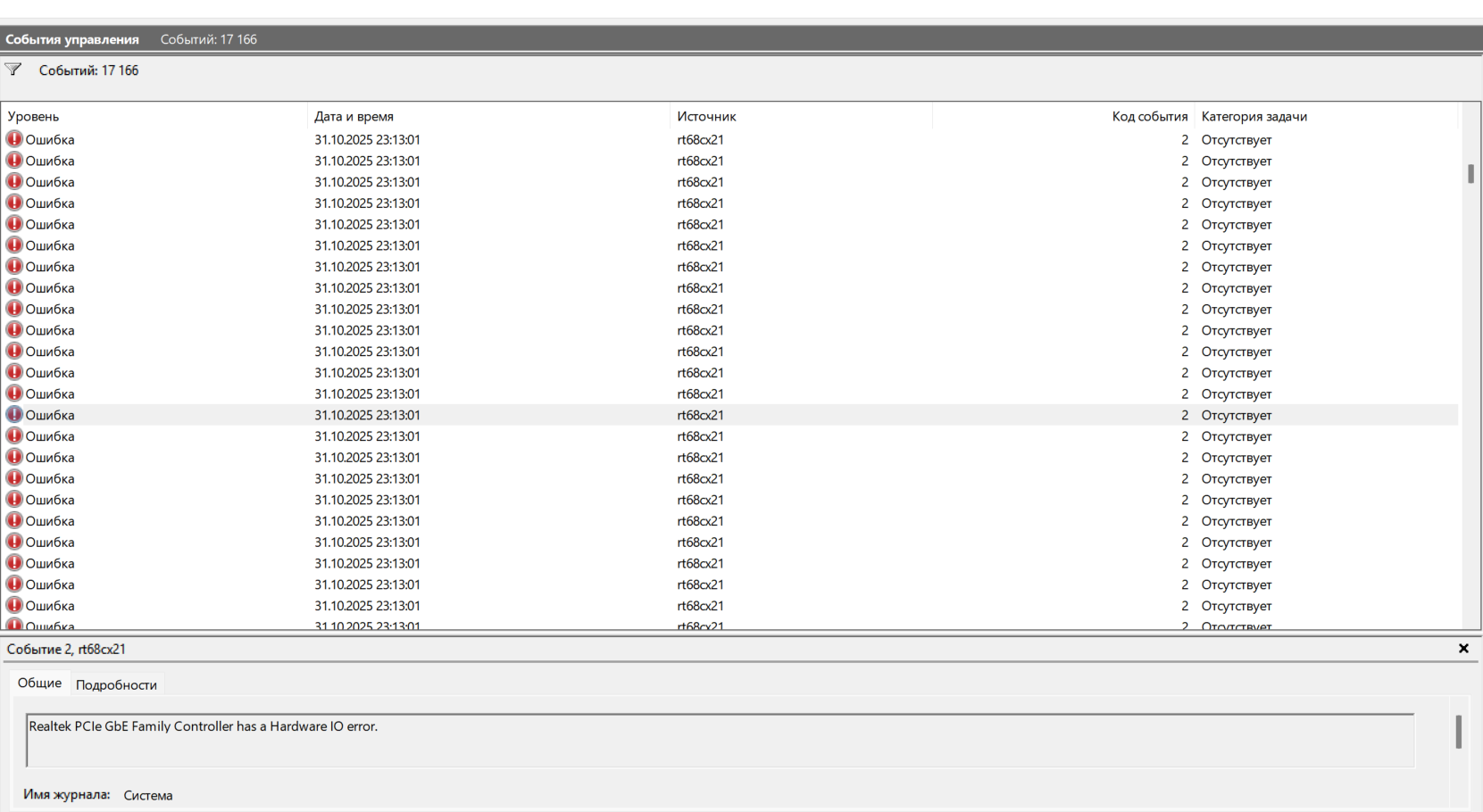Sort by the Код события column
This screenshot has height=812, width=1483.
(1149, 116)
